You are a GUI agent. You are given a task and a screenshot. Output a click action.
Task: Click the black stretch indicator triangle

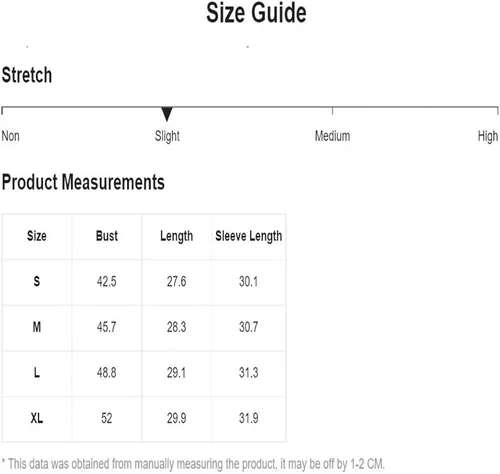tap(167, 114)
